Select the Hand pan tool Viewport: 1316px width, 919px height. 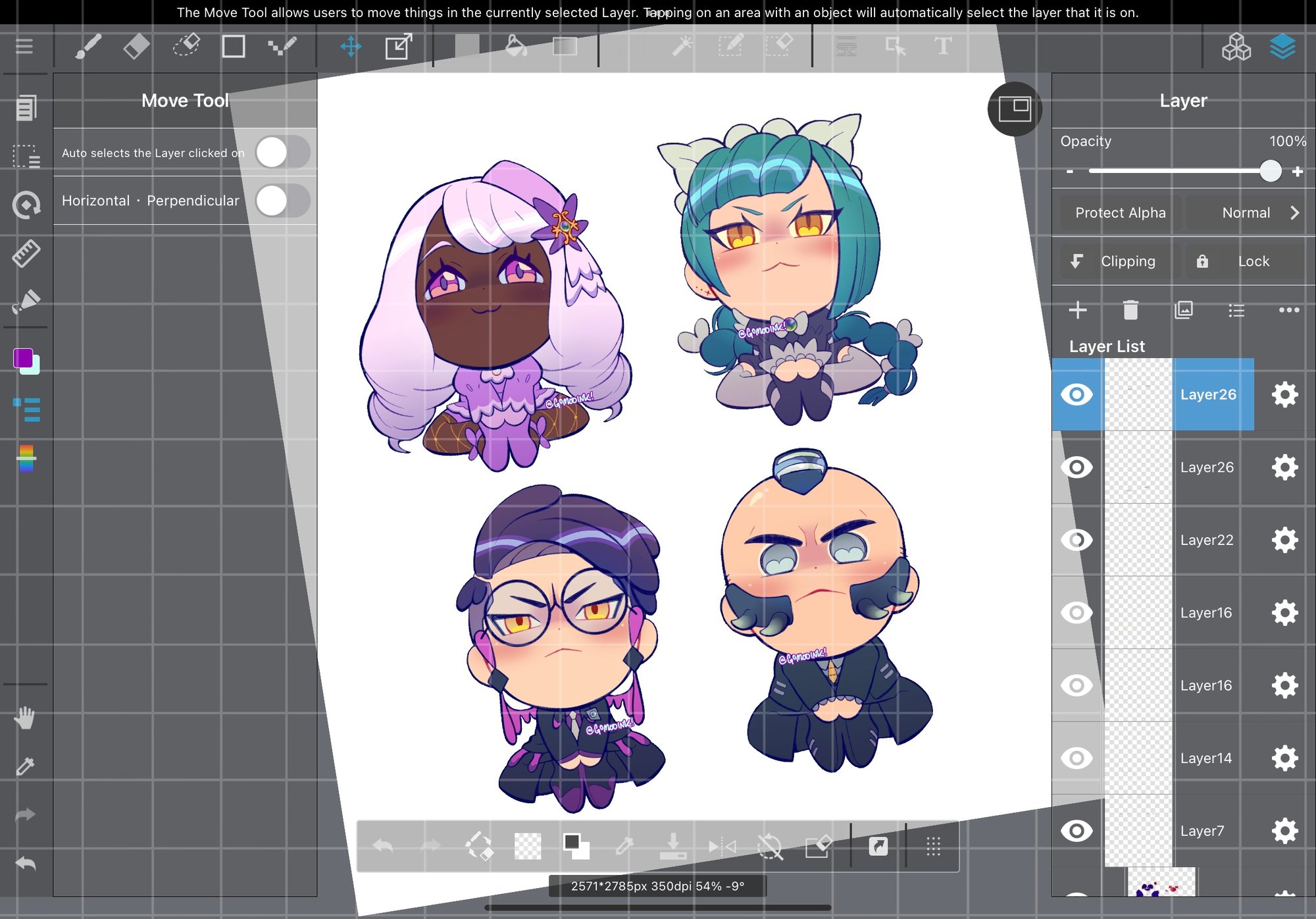[25, 718]
